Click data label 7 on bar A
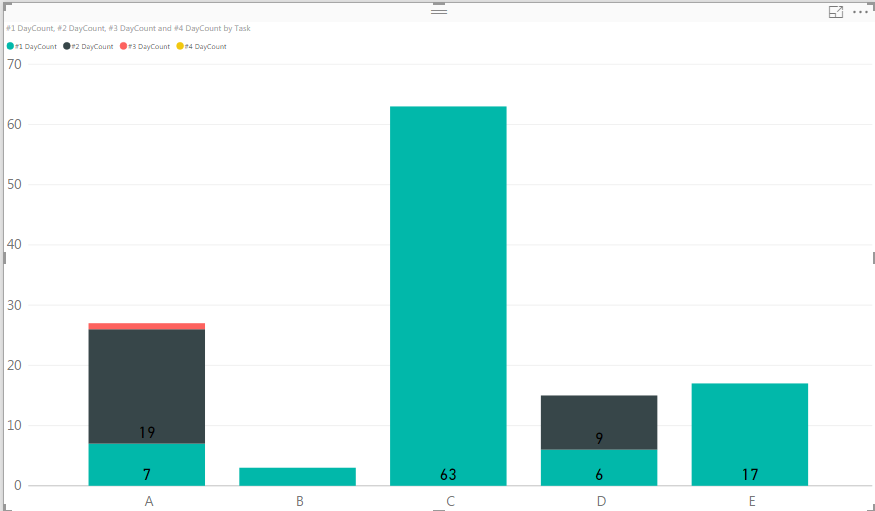 tap(147, 474)
